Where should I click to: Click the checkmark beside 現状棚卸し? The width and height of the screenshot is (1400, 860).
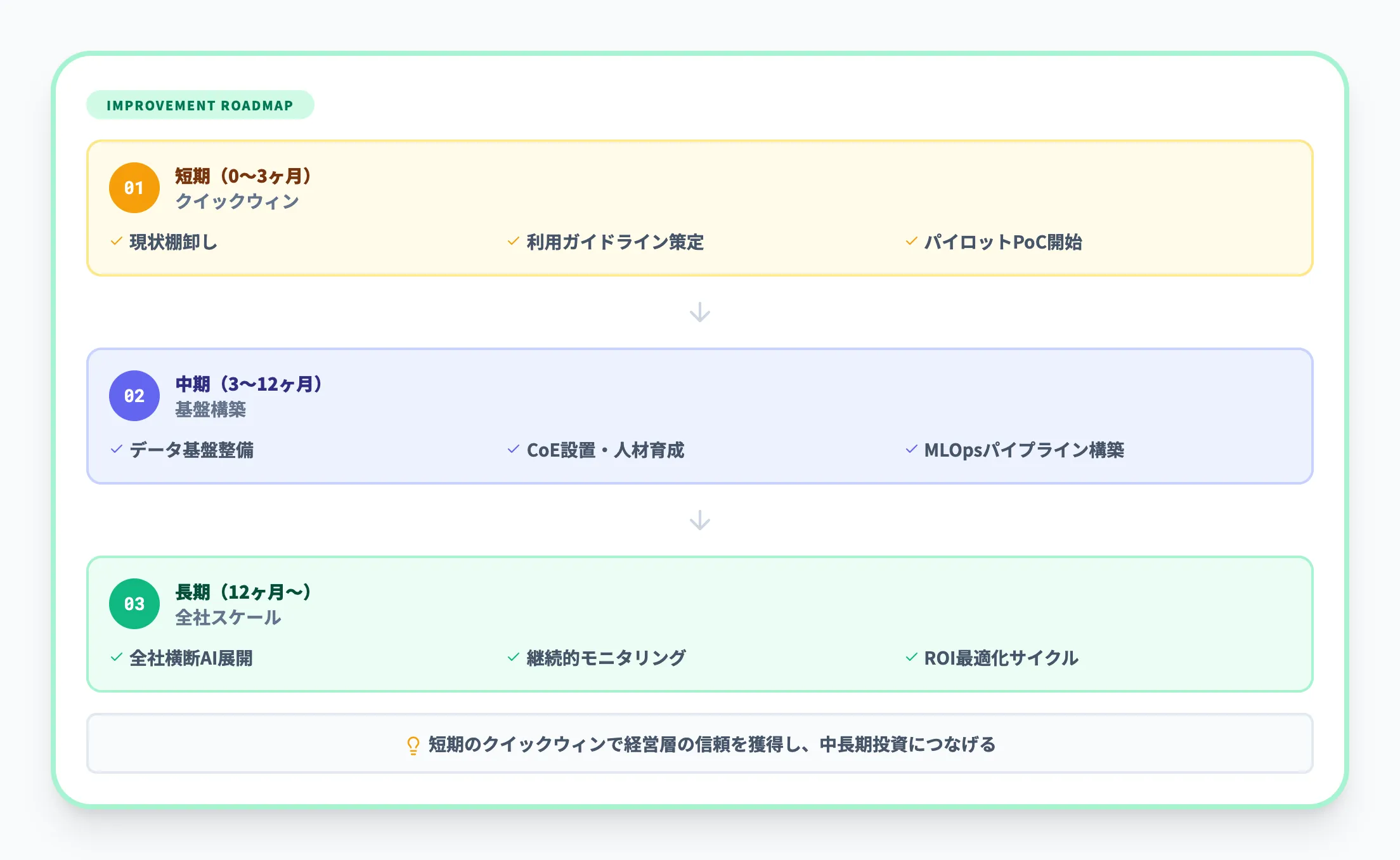point(115,242)
